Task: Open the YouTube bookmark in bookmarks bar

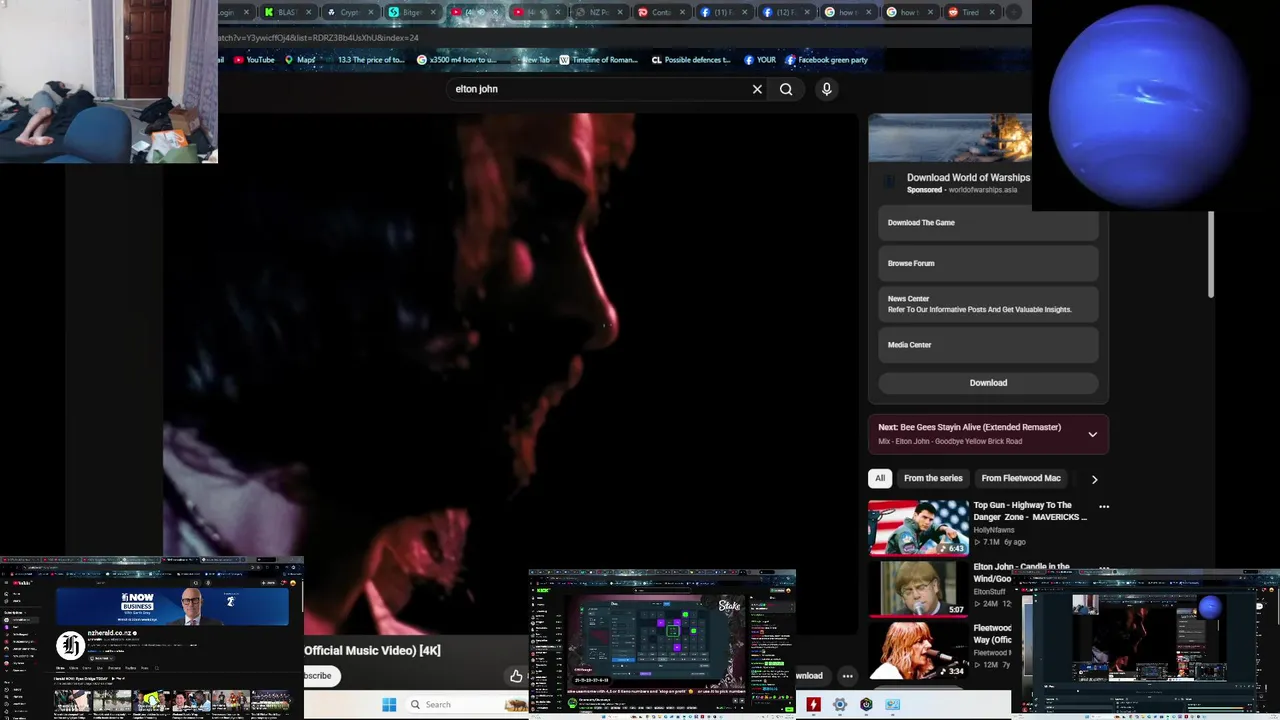Action: (254, 60)
